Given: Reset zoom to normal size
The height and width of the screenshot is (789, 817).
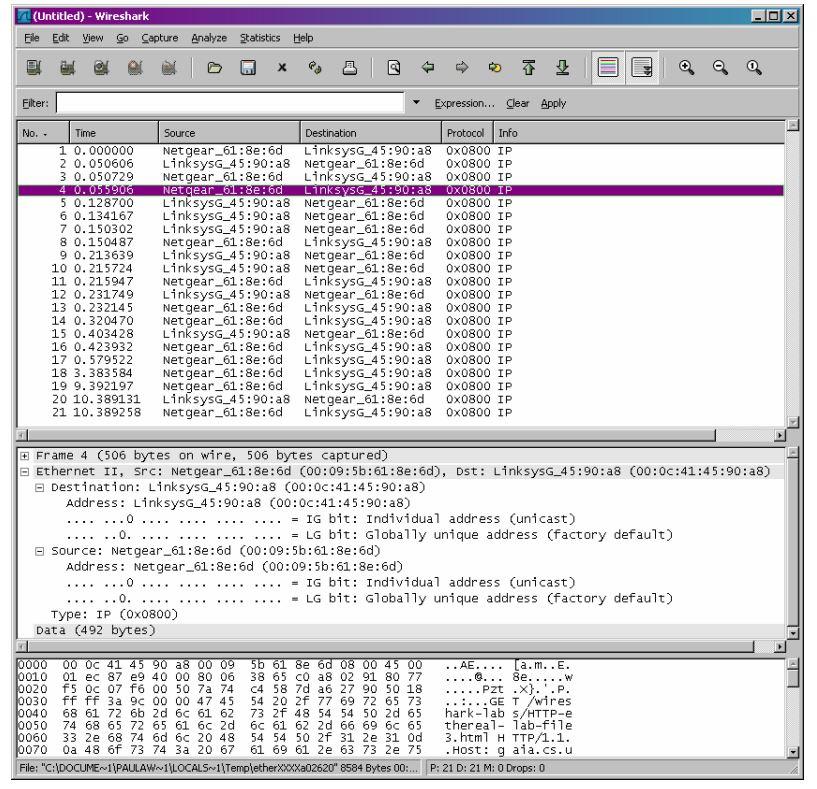Looking at the screenshot, I should 754,68.
